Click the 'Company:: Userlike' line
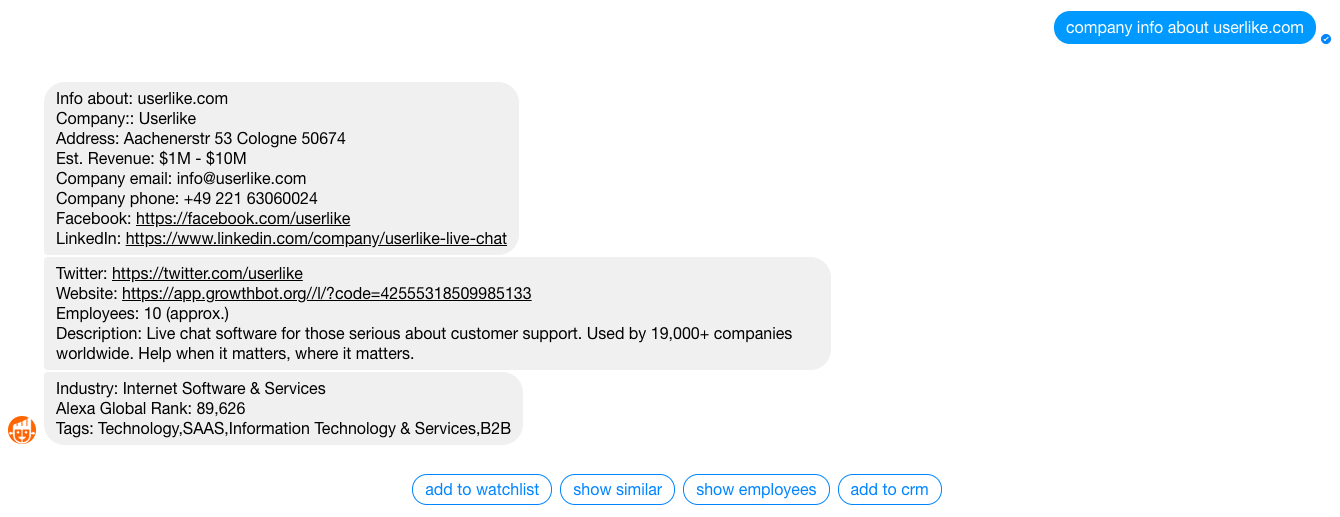Screen dimensions: 1340x517 126,118
